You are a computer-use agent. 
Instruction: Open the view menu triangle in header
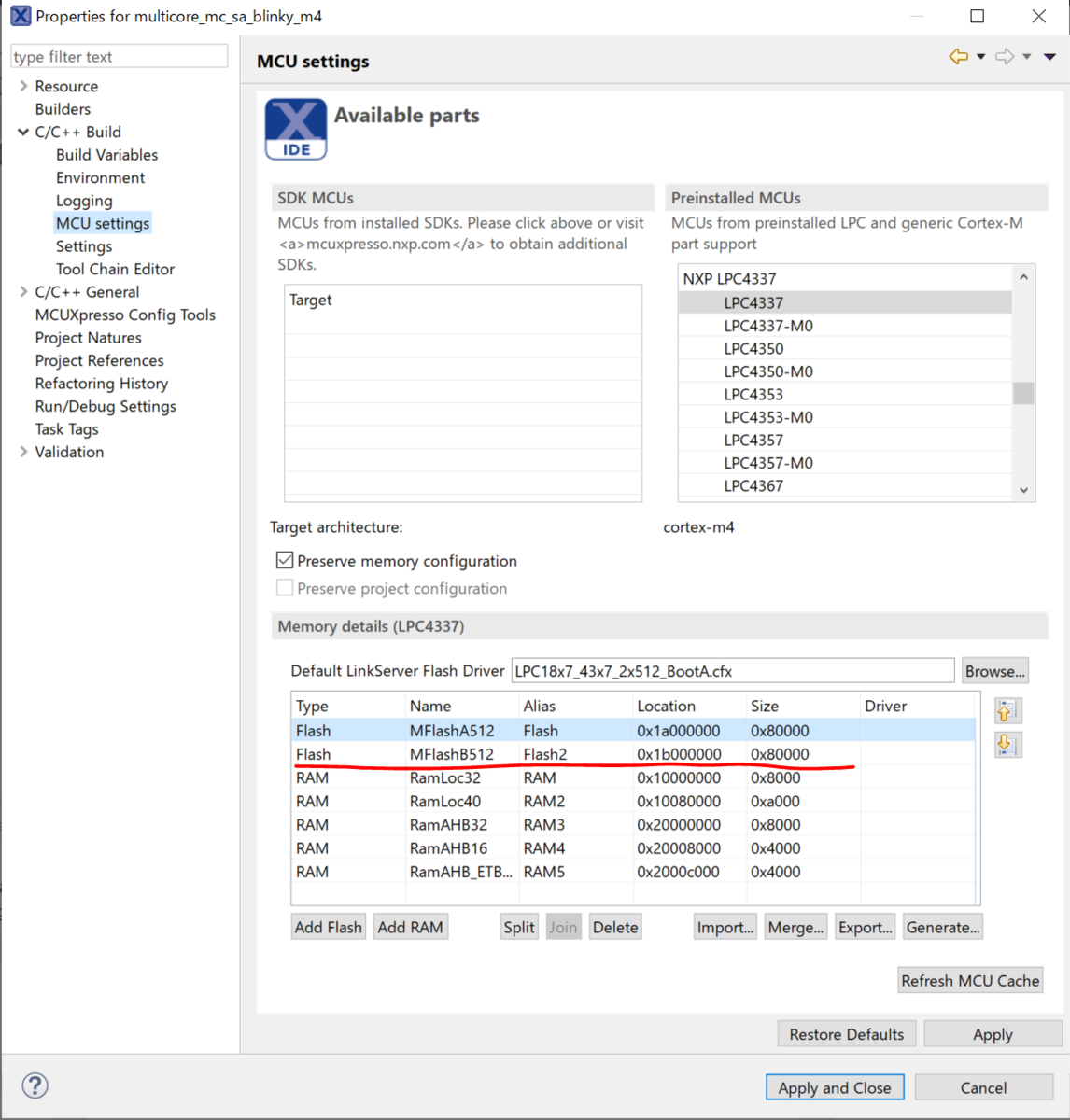pos(1049,57)
